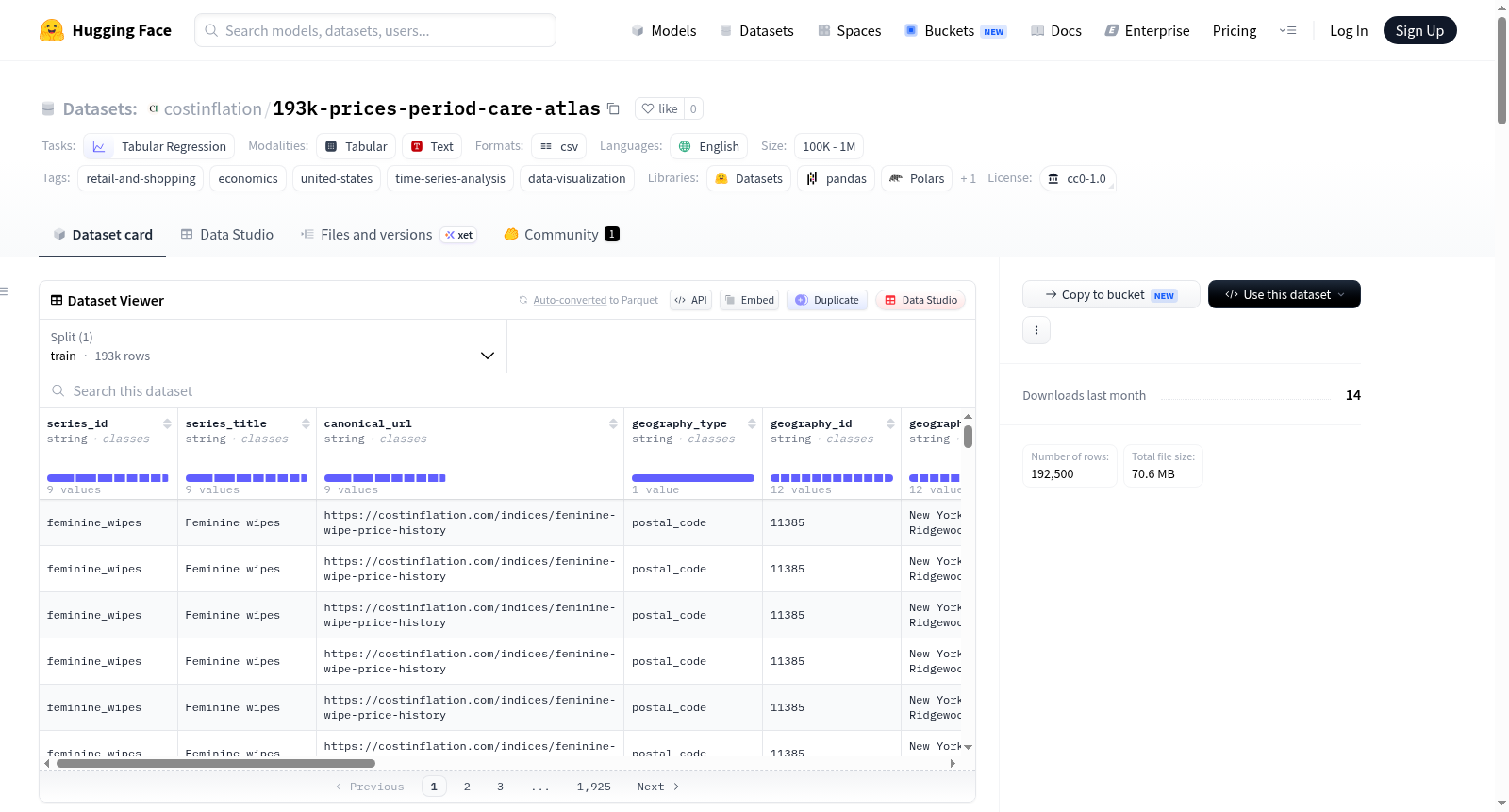Click the time-series-analysis tag
Screen dimensions: 1509x812
[x=450, y=178]
